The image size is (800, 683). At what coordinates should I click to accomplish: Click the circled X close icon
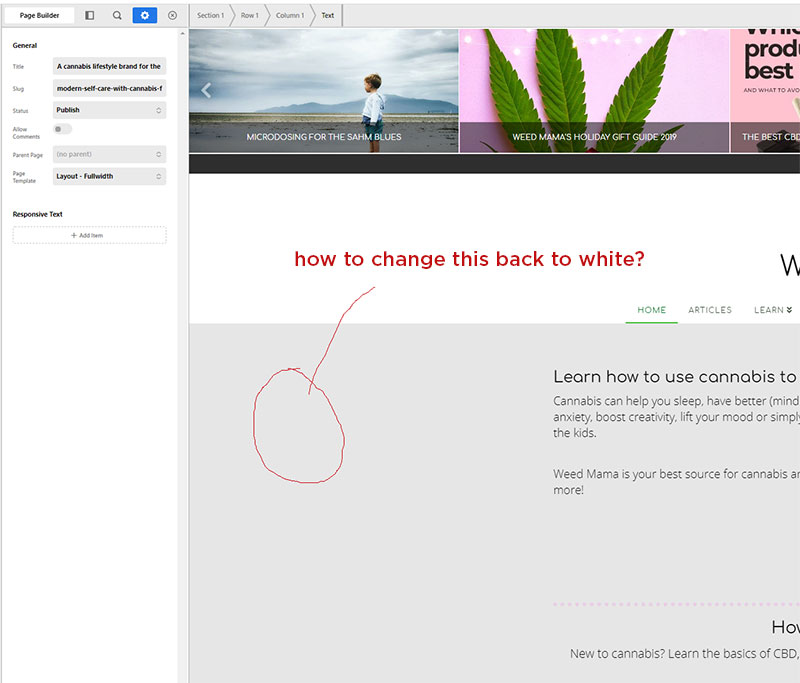point(172,16)
